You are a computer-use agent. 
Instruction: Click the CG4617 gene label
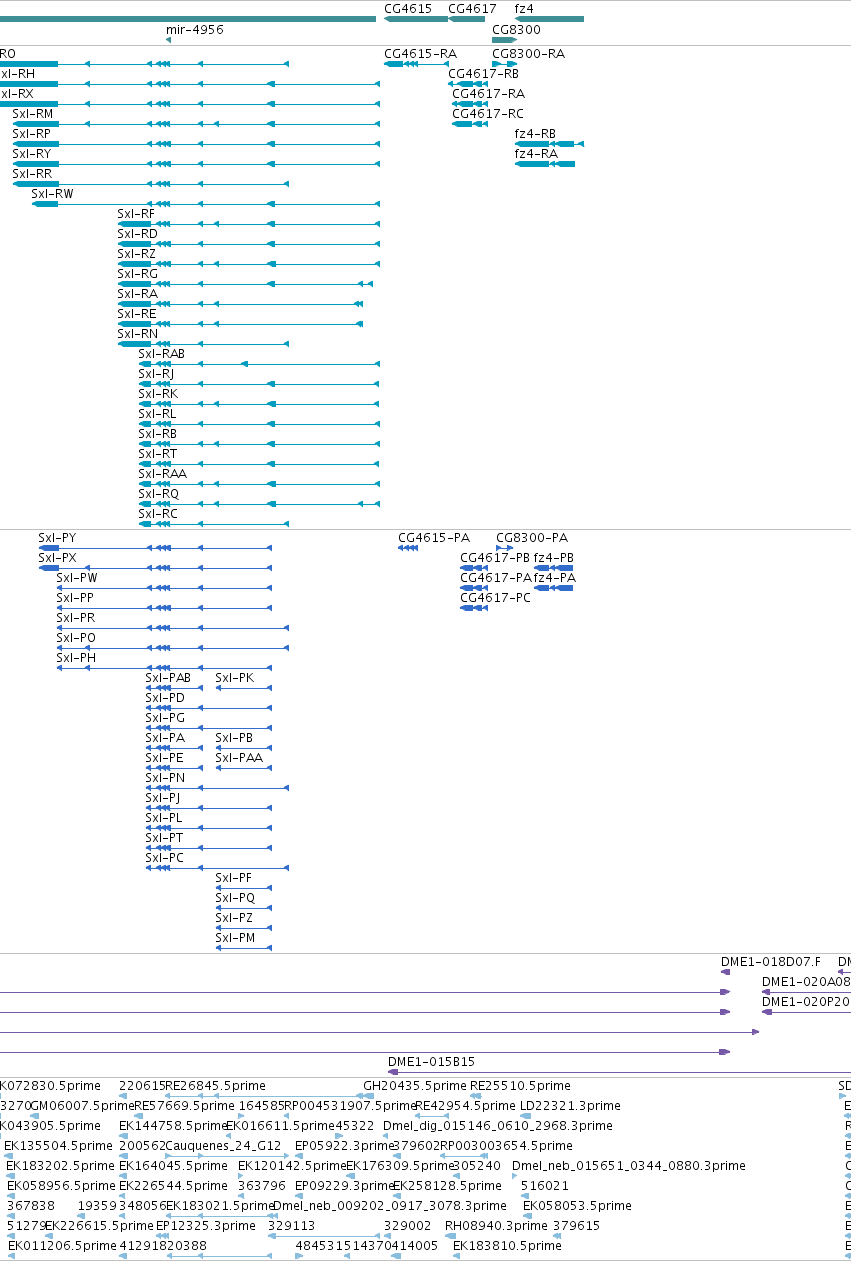472,8
